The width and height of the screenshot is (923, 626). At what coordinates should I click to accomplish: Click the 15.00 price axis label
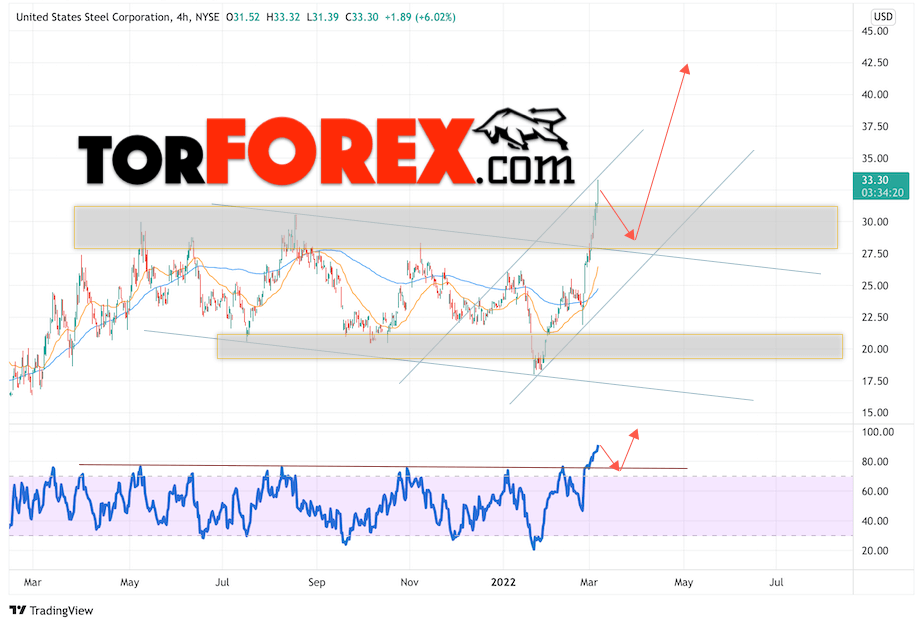click(x=875, y=412)
